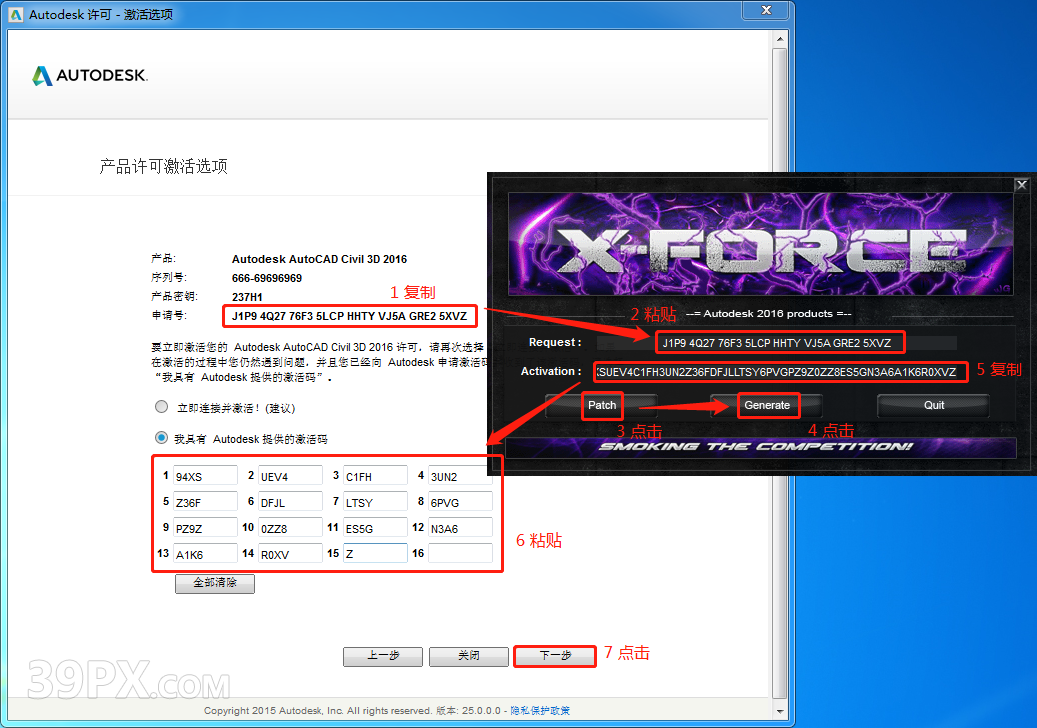The height and width of the screenshot is (728, 1037).
Task: Click the 上一步 previous step button
Action: click(x=383, y=656)
